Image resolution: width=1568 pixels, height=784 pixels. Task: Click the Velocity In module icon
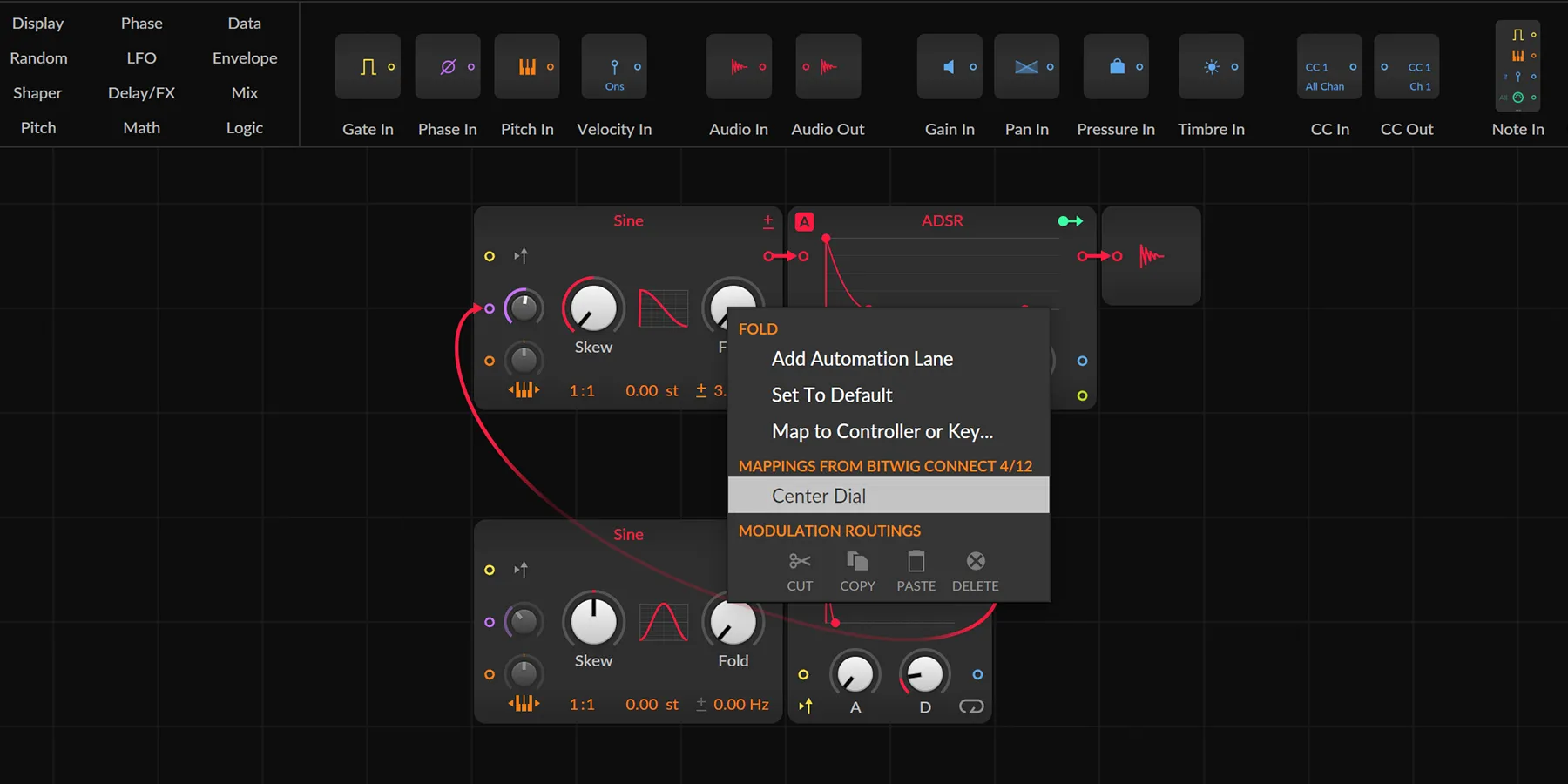tap(614, 66)
